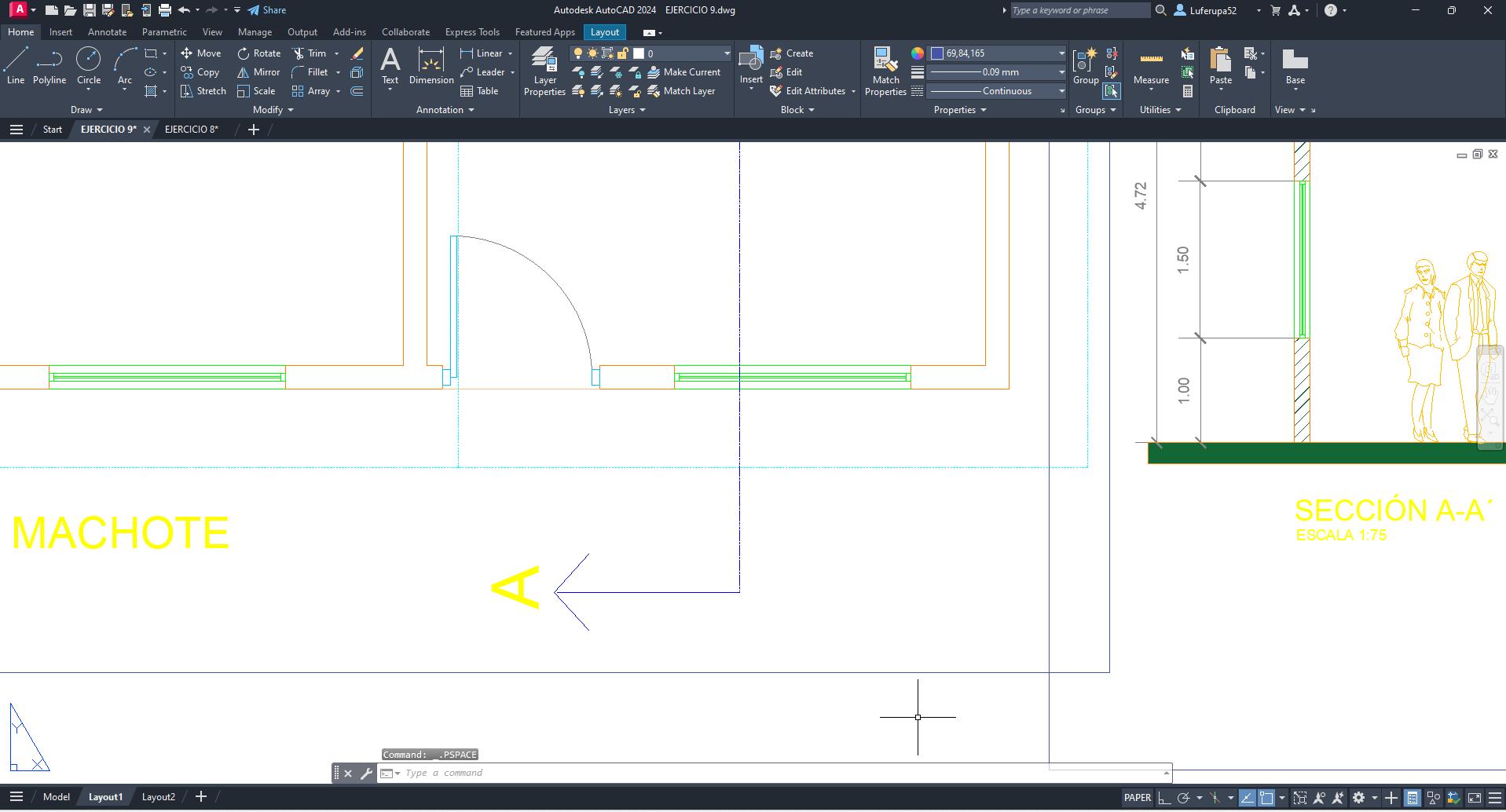Expand the Layers panel
The width and height of the screenshot is (1506, 812).
[627, 110]
